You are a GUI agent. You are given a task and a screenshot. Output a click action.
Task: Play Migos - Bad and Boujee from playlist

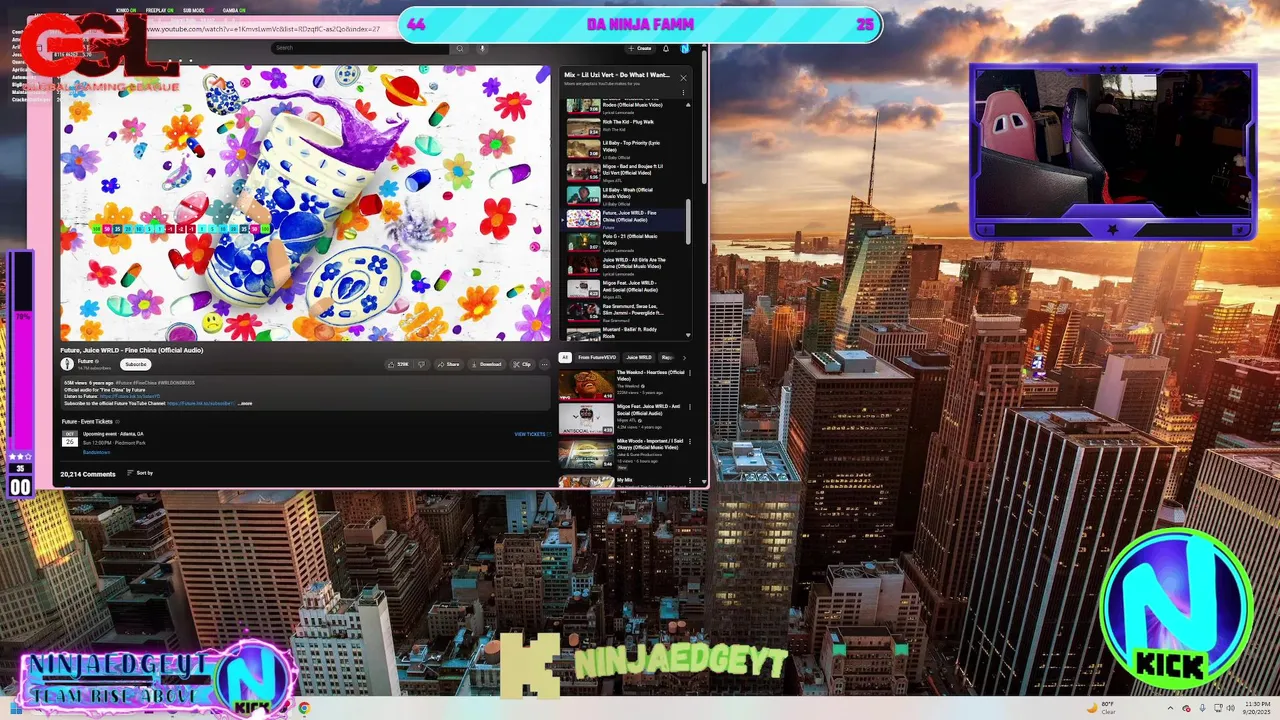pyautogui.click(x=625, y=172)
